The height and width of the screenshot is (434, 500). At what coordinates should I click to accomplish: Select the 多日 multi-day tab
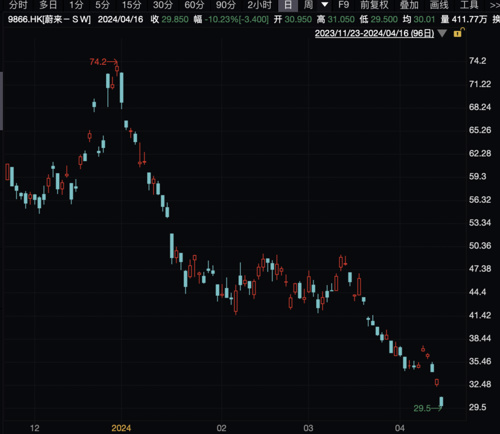coord(48,5)
